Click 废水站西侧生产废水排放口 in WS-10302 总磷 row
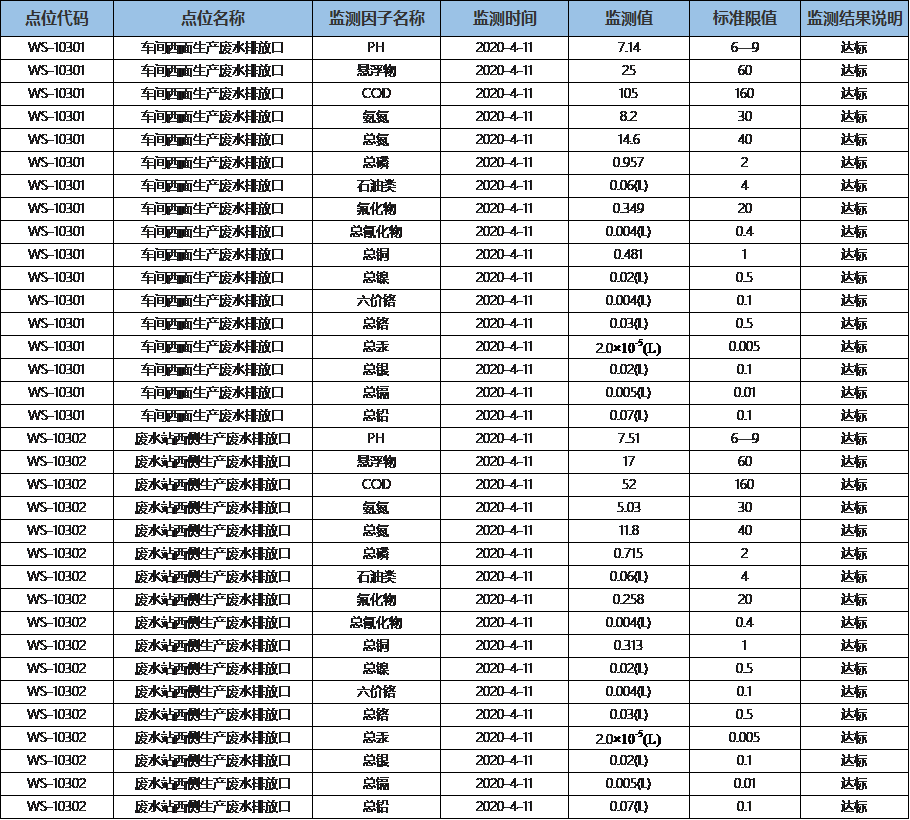The width and height of the screenshot is (910, 820). point(212,554)
